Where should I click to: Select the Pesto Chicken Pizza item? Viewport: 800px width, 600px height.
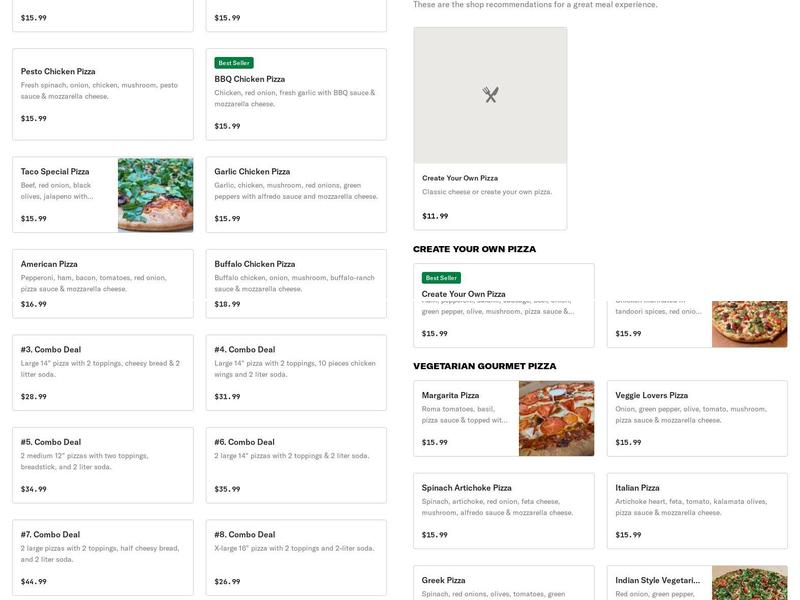[102, 94]
